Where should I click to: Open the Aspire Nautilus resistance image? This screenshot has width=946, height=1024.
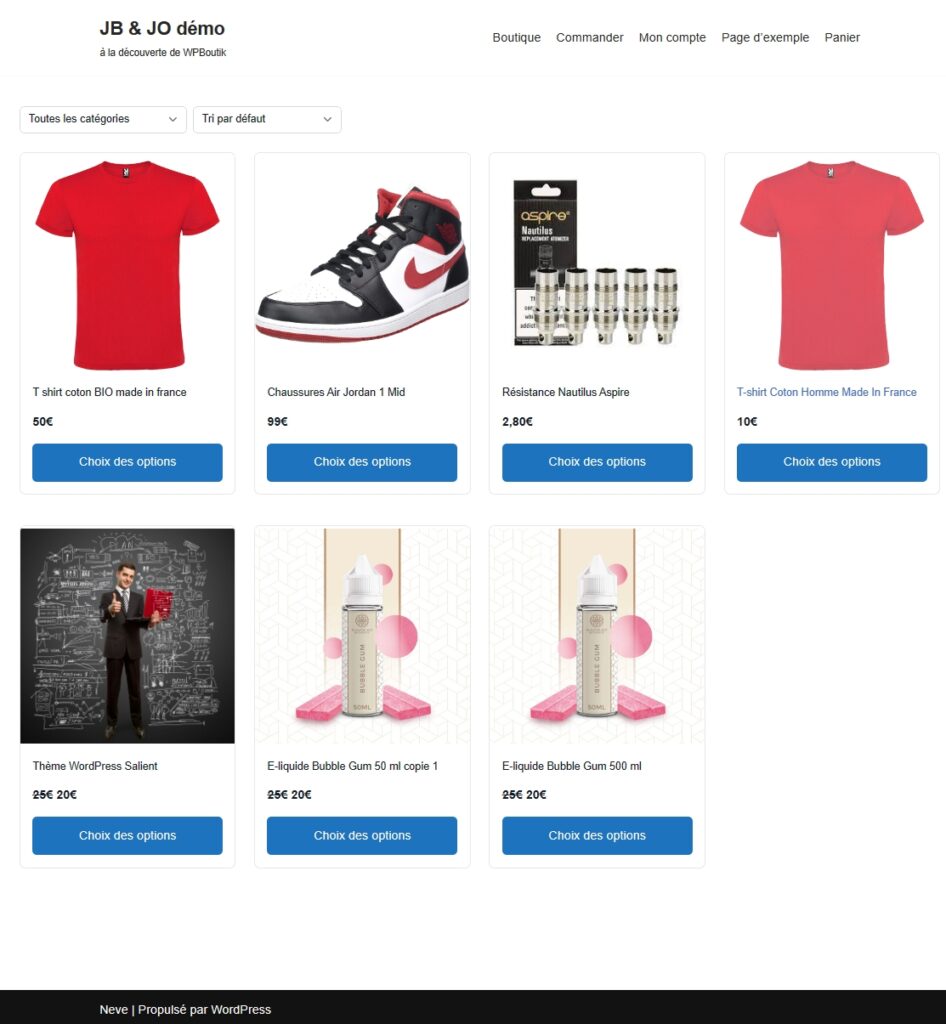pyautogui.click(x=597, y=263)
